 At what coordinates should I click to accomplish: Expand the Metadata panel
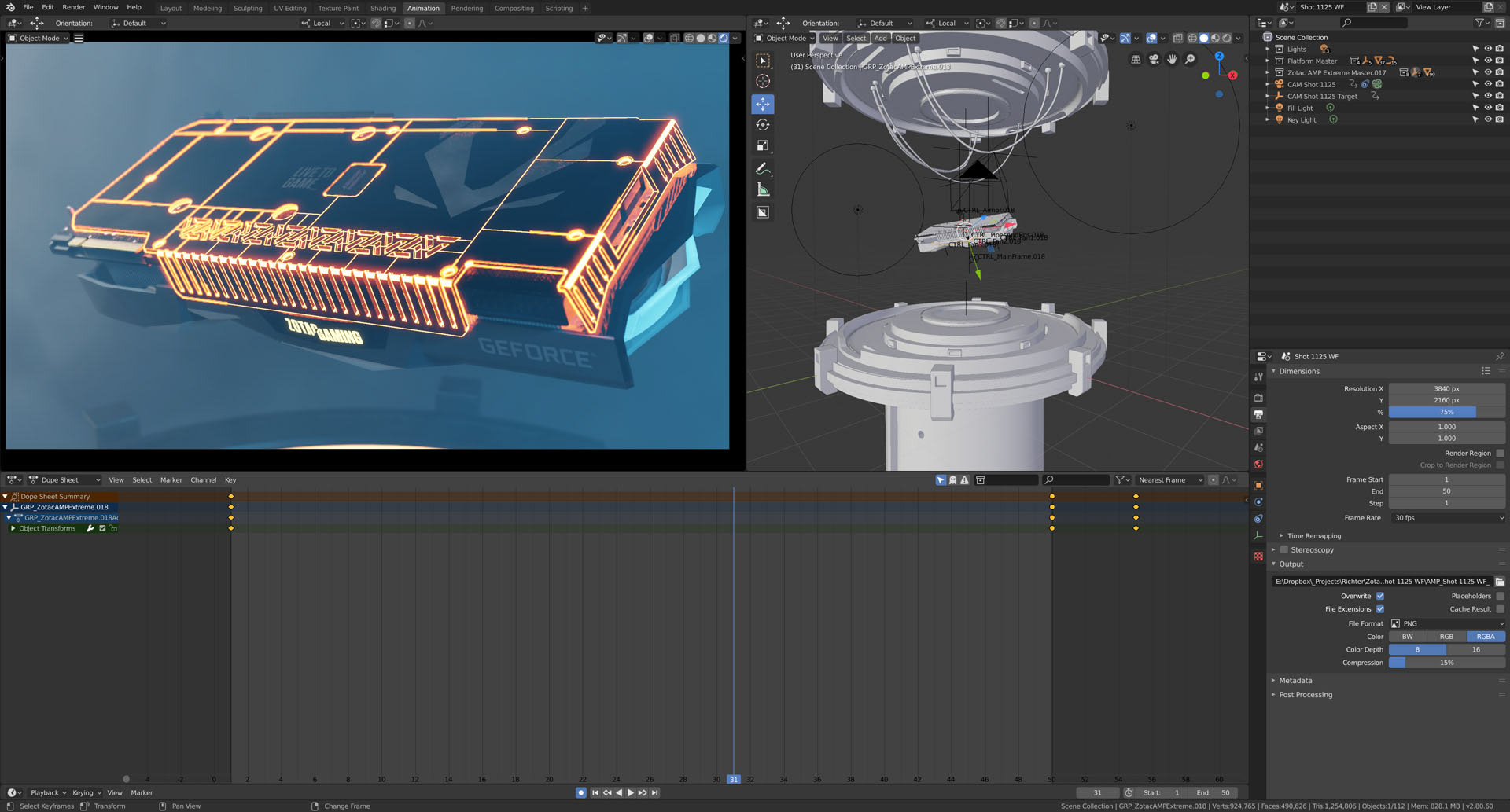tap(1274, 681)
